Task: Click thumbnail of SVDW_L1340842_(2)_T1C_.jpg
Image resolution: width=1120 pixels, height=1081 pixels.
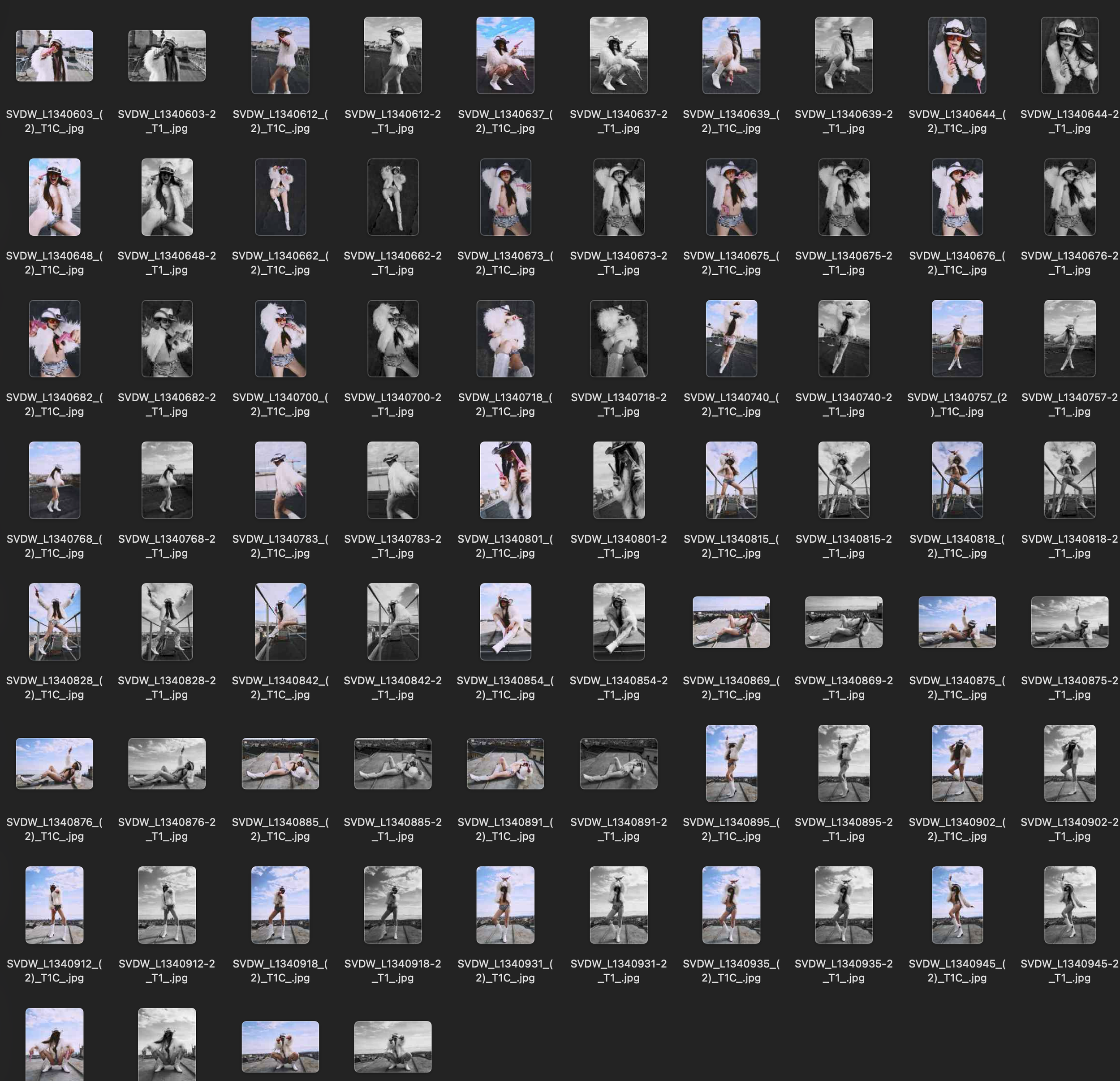Action: pyautogui.click(x=280, y=621)
